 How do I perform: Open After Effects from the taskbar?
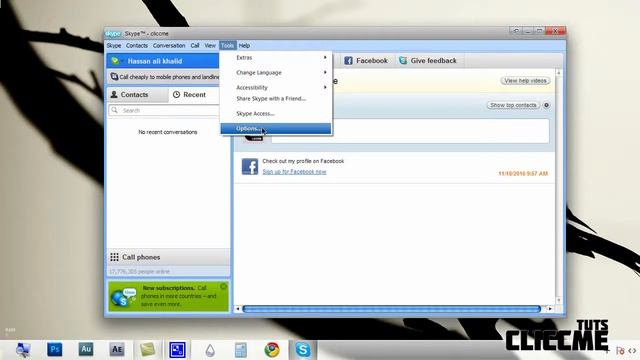pyautogui.click(x=117, y=349)
